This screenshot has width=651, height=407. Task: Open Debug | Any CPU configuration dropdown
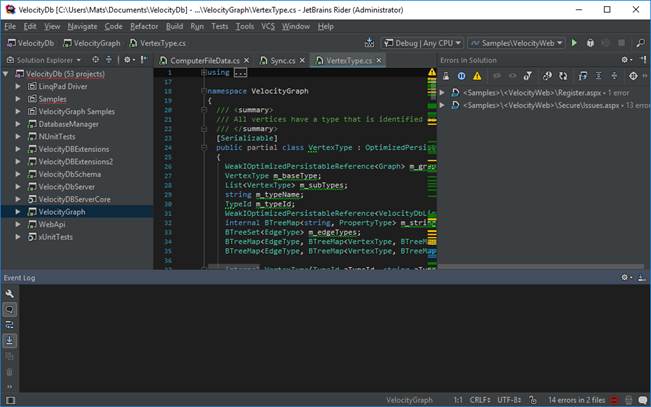423,43
